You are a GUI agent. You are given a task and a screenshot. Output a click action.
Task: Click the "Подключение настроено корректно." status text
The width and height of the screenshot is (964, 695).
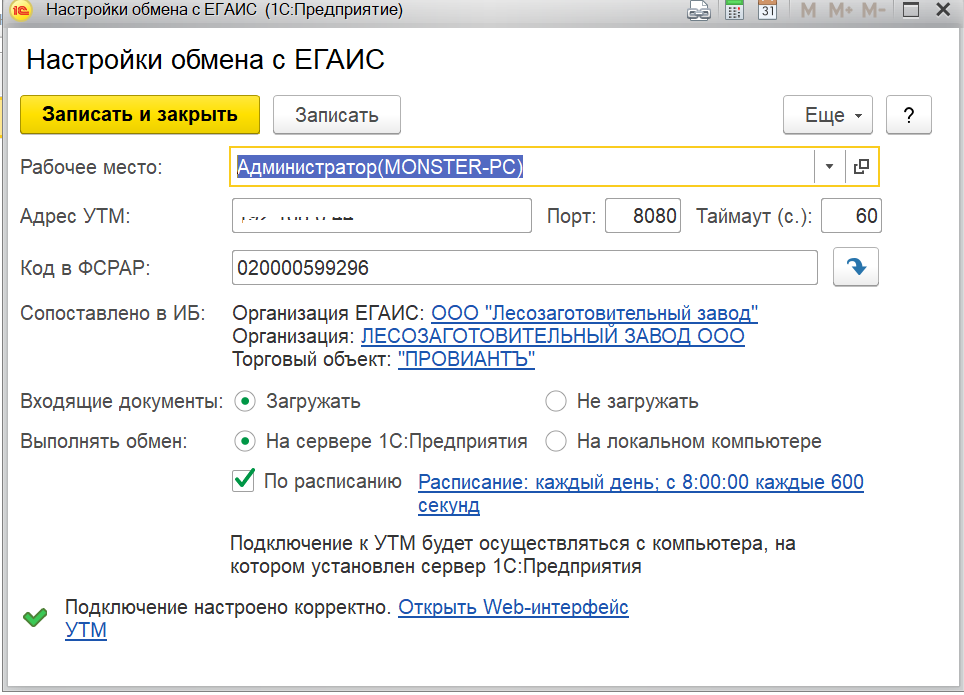click(228, 608)
